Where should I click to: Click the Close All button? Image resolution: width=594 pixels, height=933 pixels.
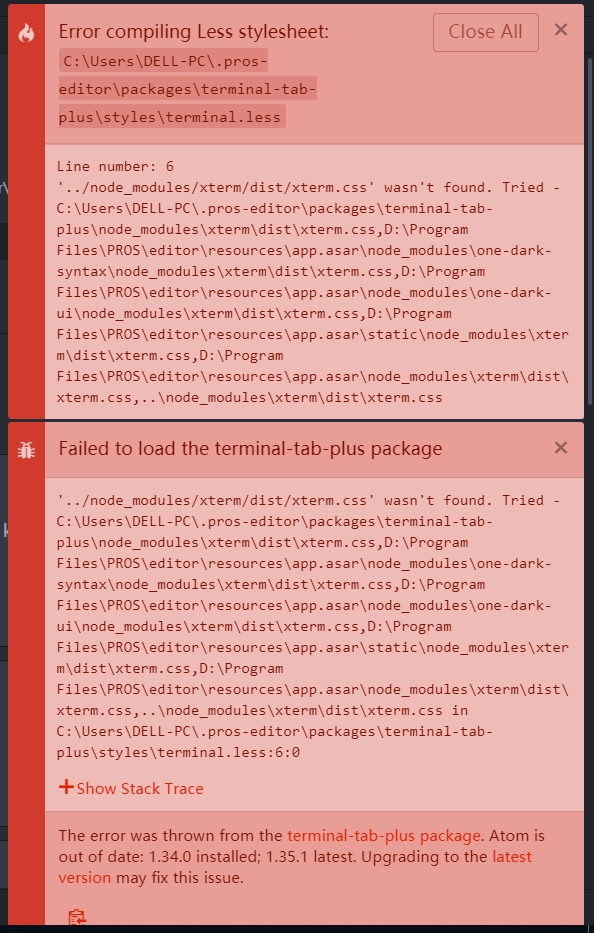point(486,32)
